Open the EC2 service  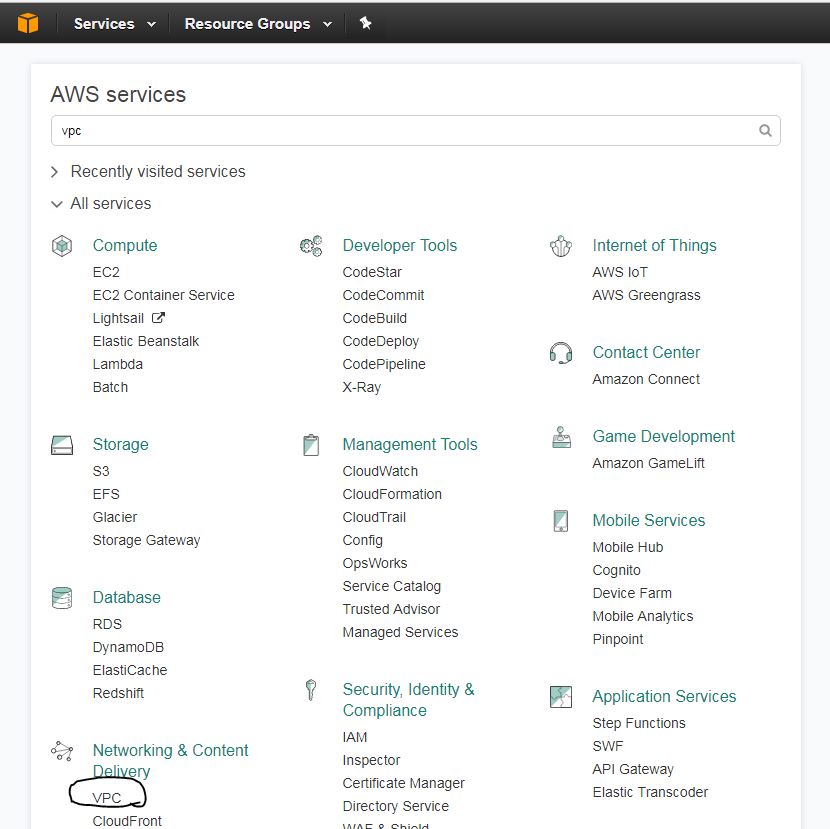tap(106, 272)
